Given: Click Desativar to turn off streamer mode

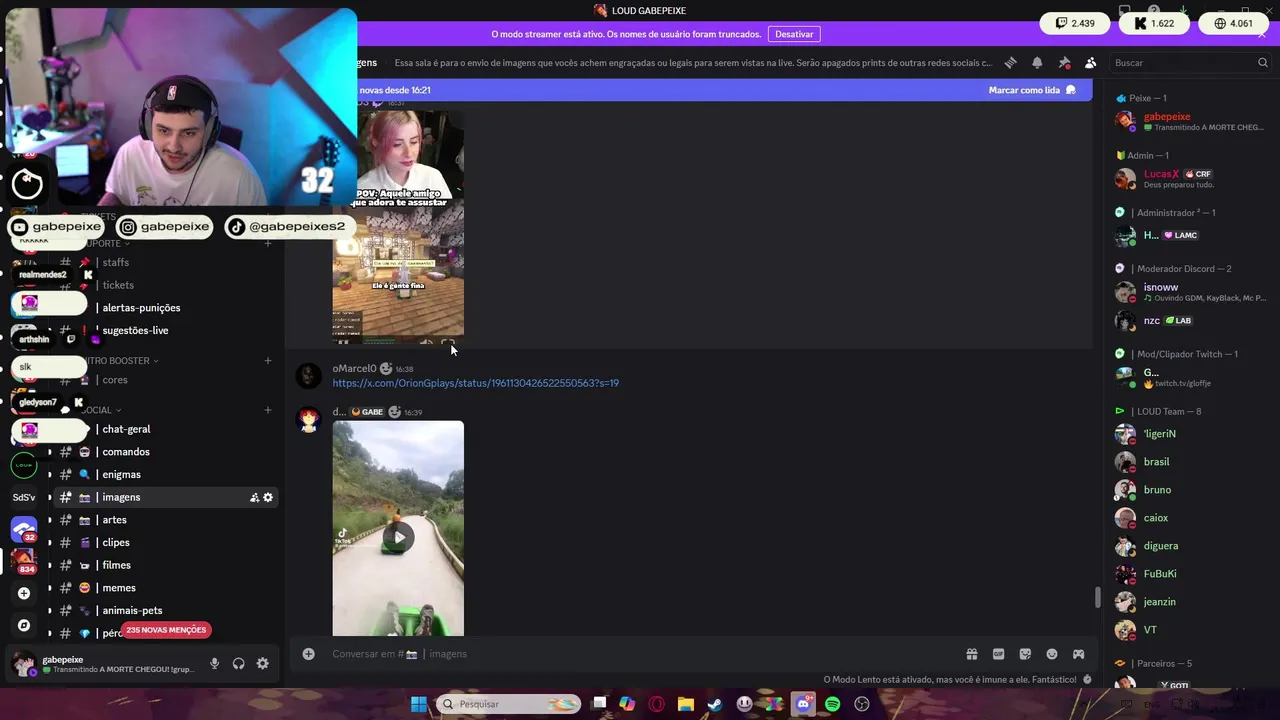Looking at the screenshot, I should [x=794, y=34].
